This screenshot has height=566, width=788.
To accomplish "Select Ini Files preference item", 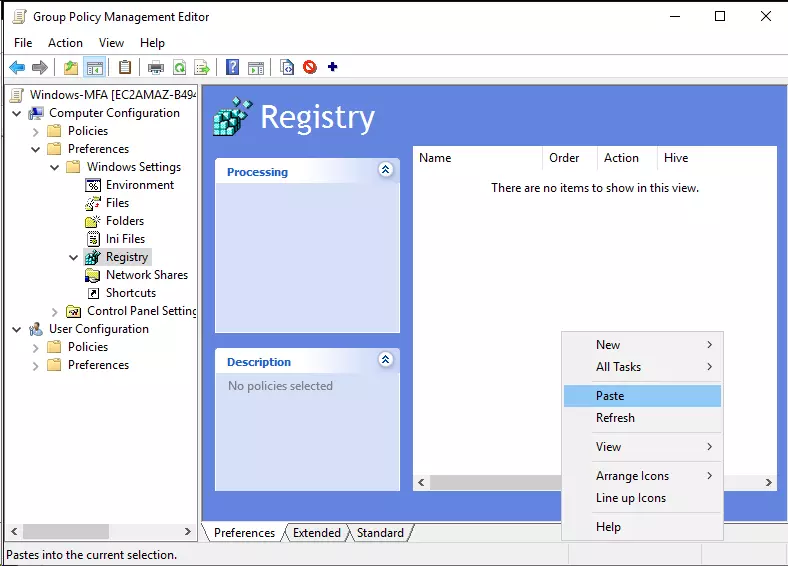I will point(125,239).
